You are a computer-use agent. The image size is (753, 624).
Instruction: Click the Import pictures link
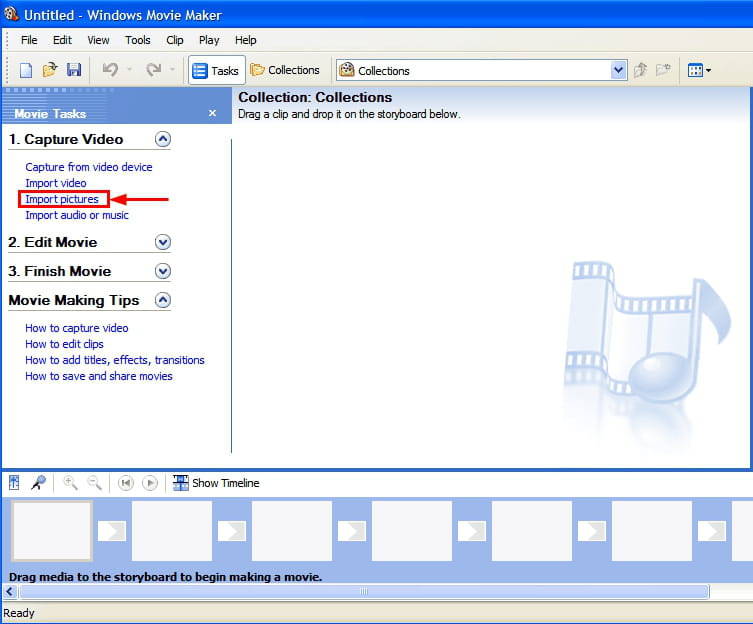pos(62,199)
